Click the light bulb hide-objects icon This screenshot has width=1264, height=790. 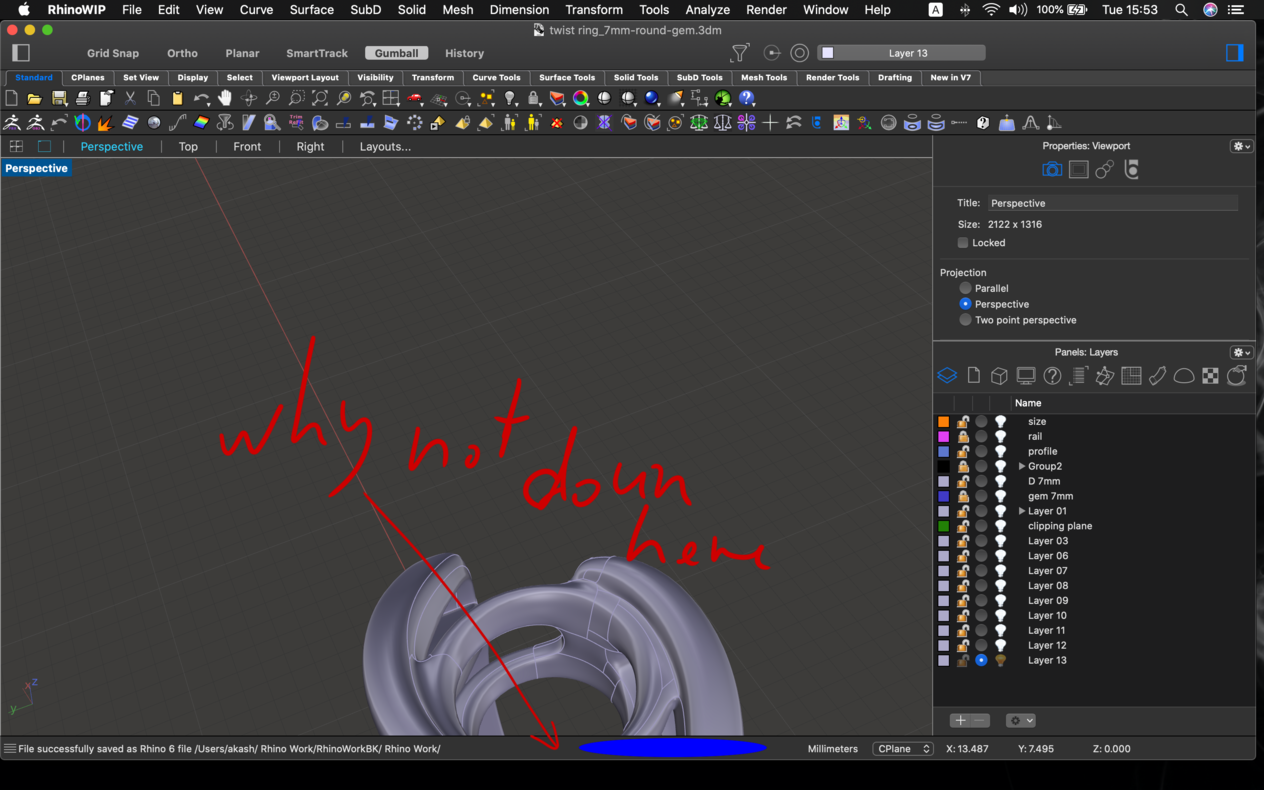(x=510, y=98)
